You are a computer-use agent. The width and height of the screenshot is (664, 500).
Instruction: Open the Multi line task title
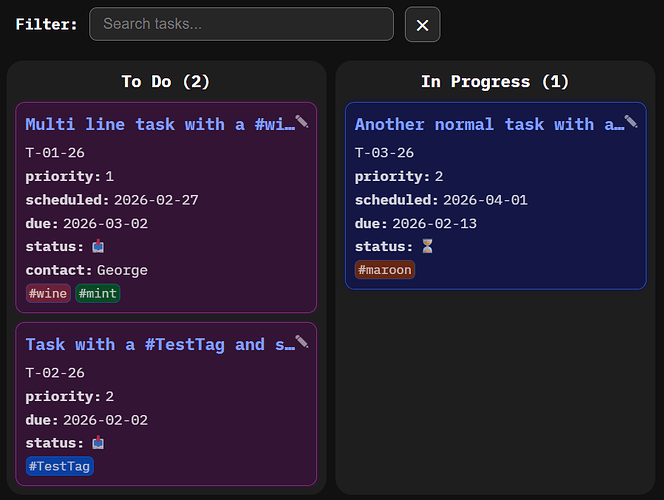tap(160, 124)
